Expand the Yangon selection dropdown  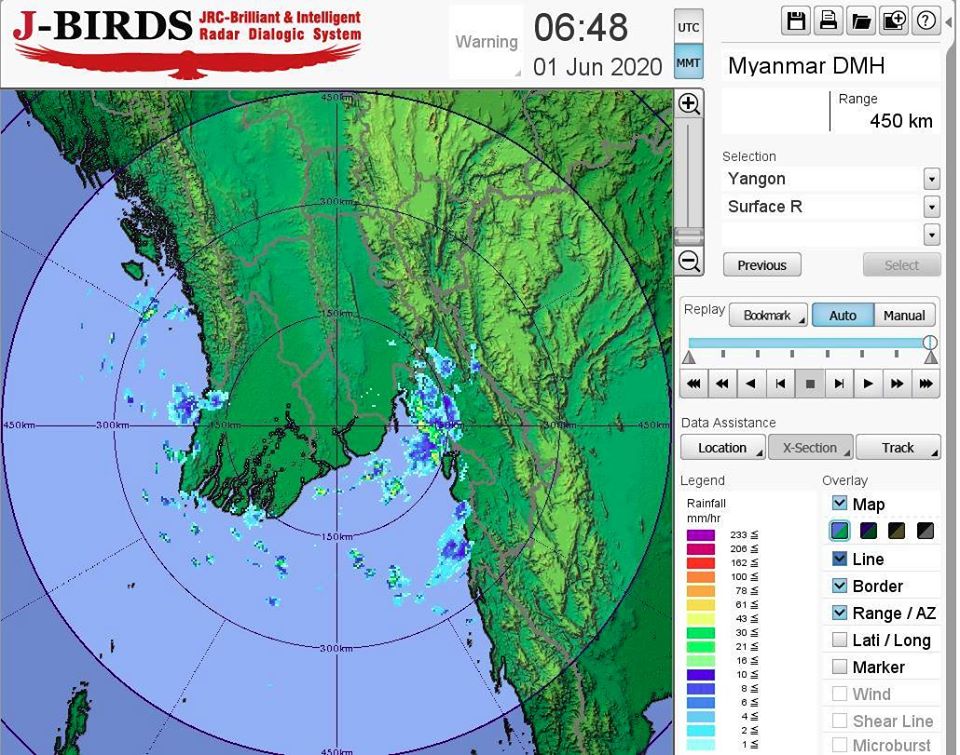click(931, 179)
